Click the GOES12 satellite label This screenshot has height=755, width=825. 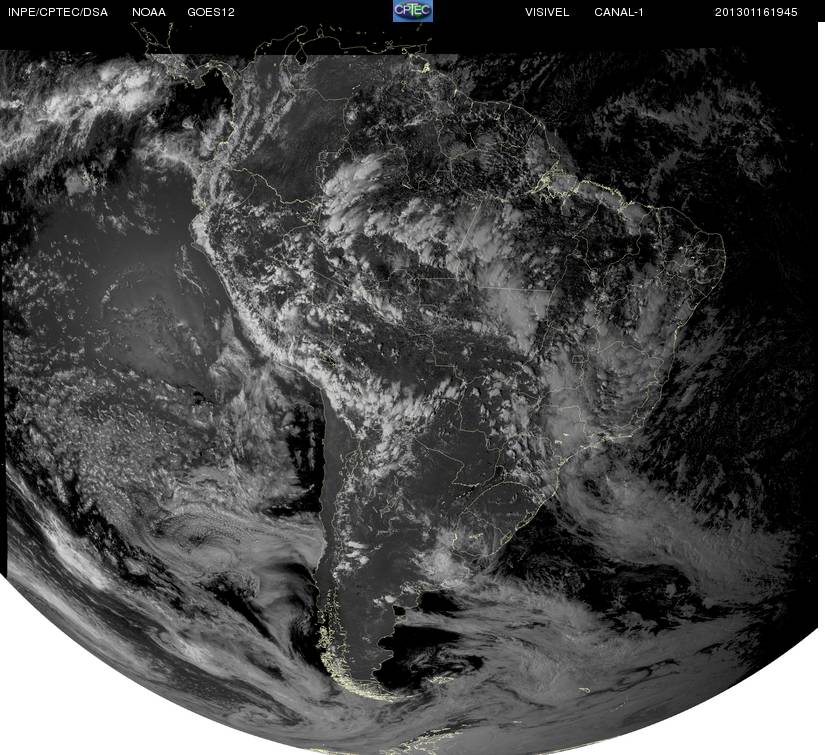click(211, 13)
